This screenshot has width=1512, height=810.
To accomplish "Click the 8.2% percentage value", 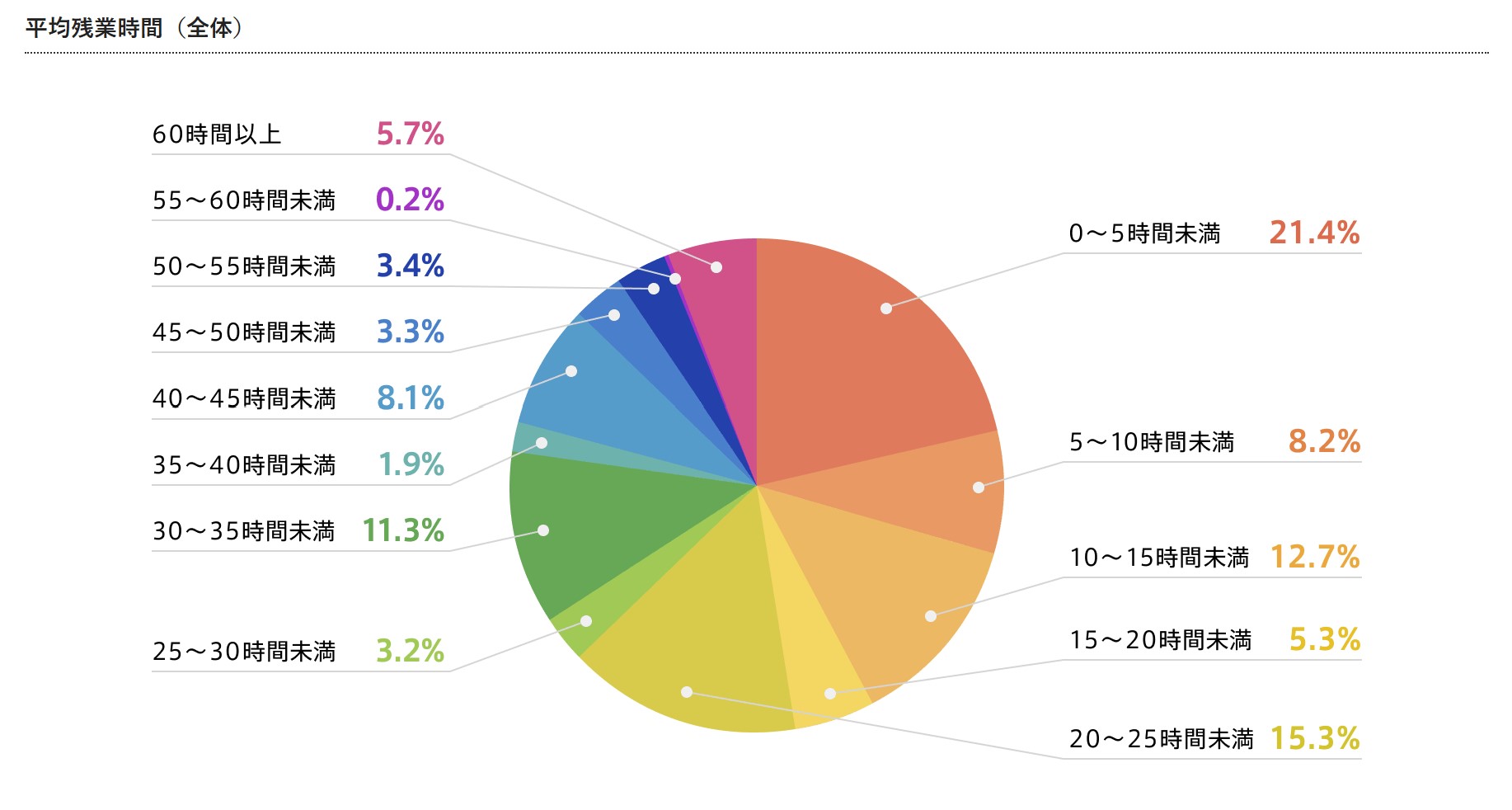I will point(1324,441).
